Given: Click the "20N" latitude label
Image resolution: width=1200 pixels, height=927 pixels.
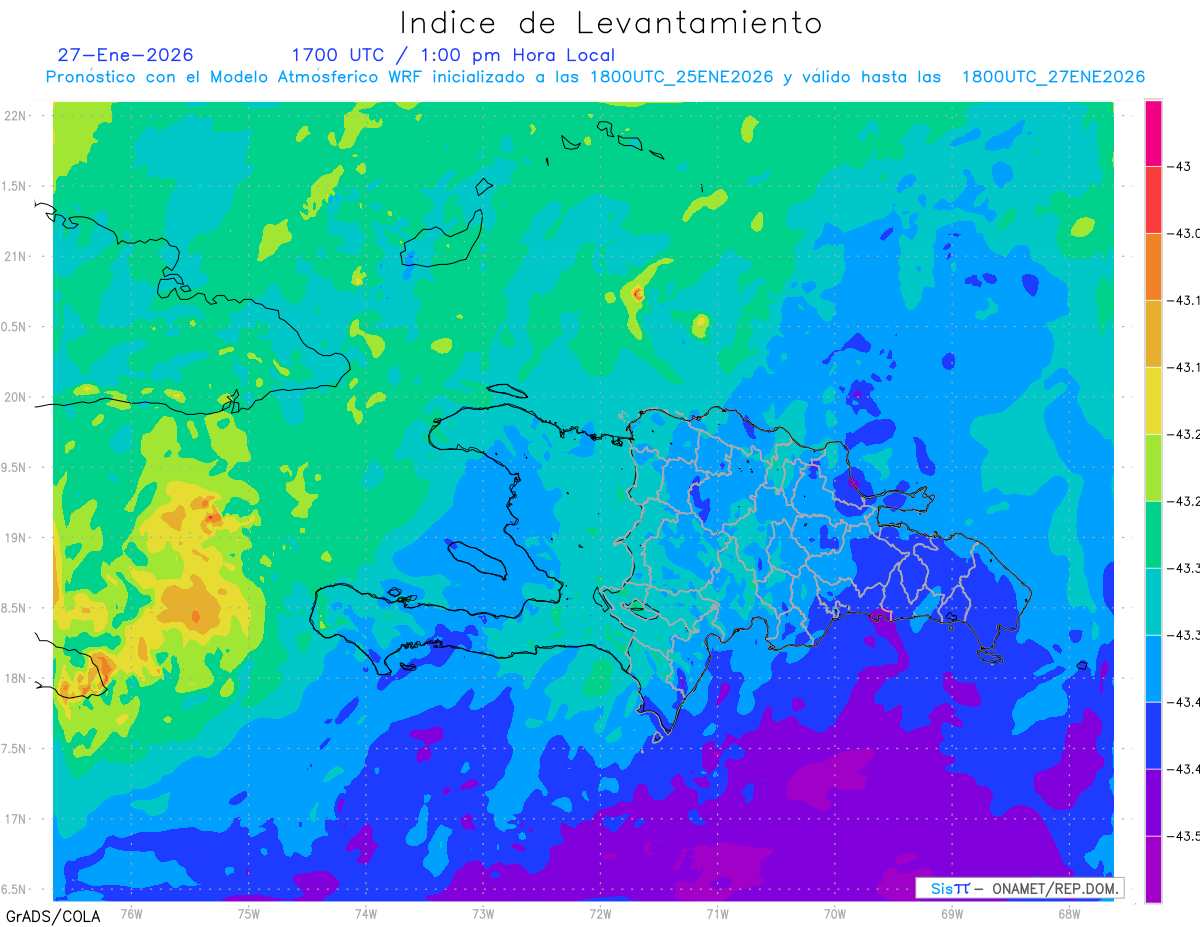Looking at the screenshot, I should coord(14,397).
